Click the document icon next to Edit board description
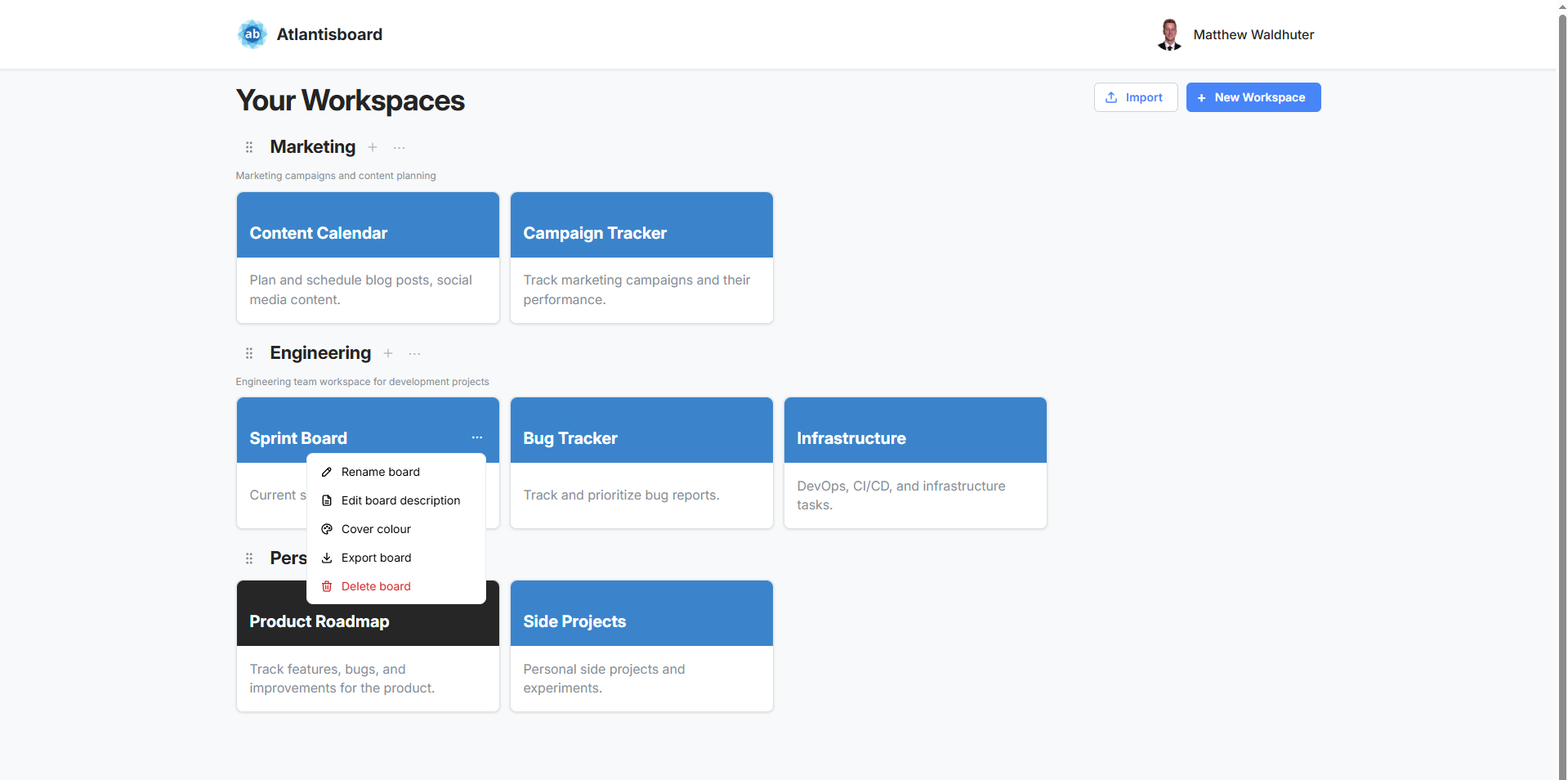 327,500
